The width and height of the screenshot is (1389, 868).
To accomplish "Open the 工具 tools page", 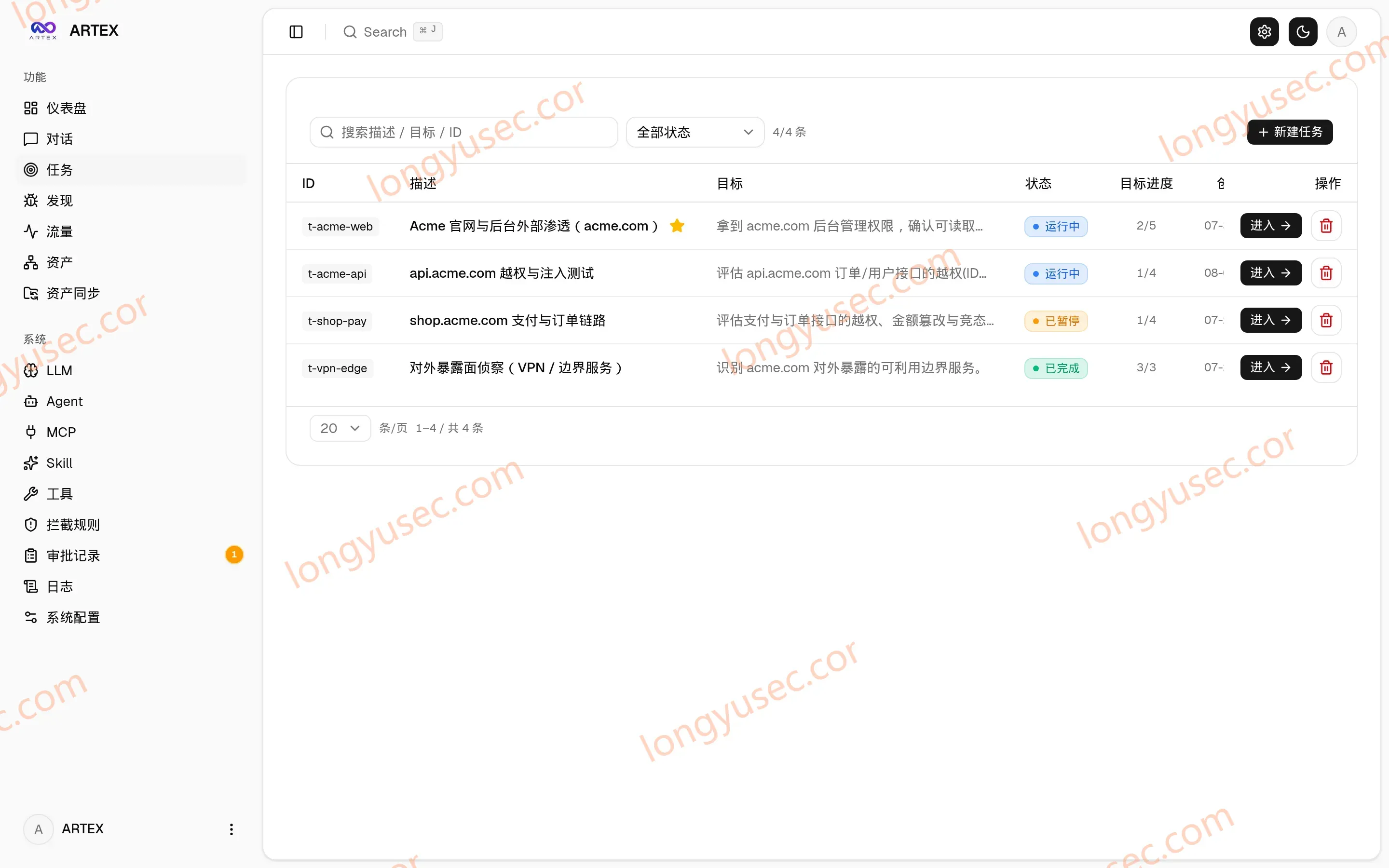I will 131,494.
